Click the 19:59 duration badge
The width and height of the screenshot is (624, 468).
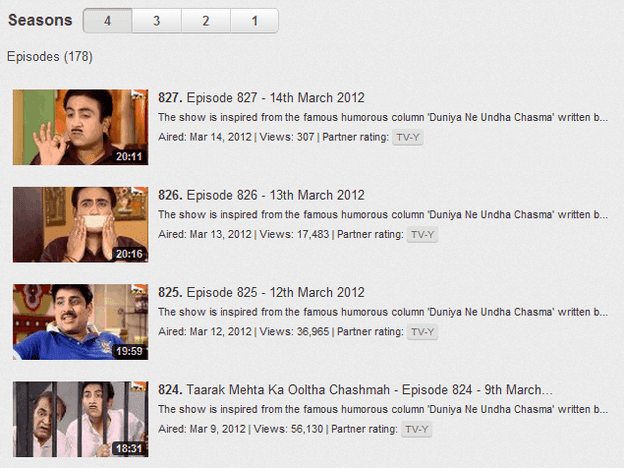point(129,351)
